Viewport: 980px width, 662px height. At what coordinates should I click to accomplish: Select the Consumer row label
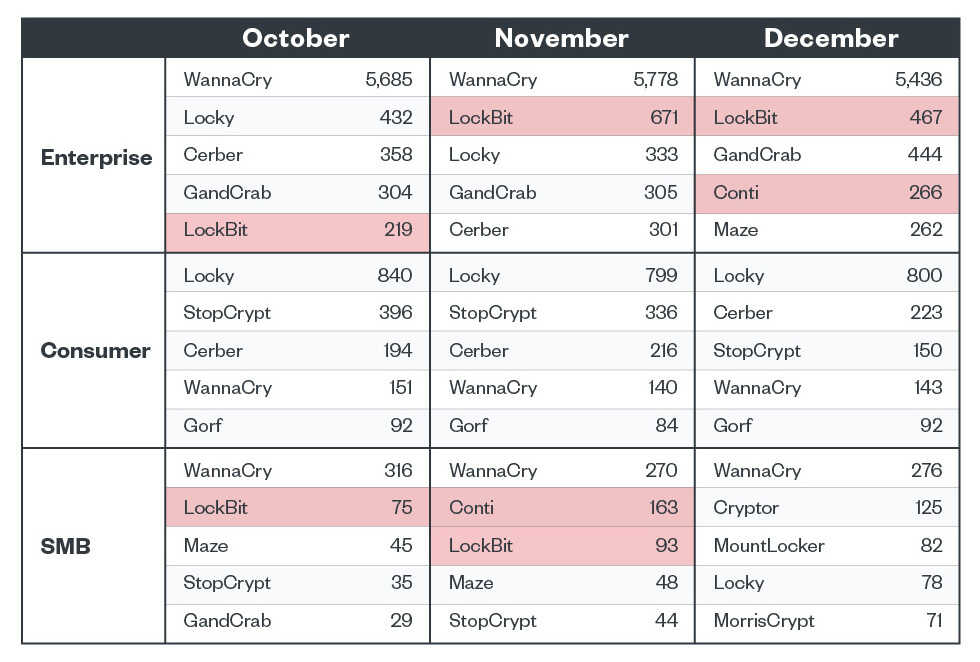pyautogui.click(x=96, y=350)
